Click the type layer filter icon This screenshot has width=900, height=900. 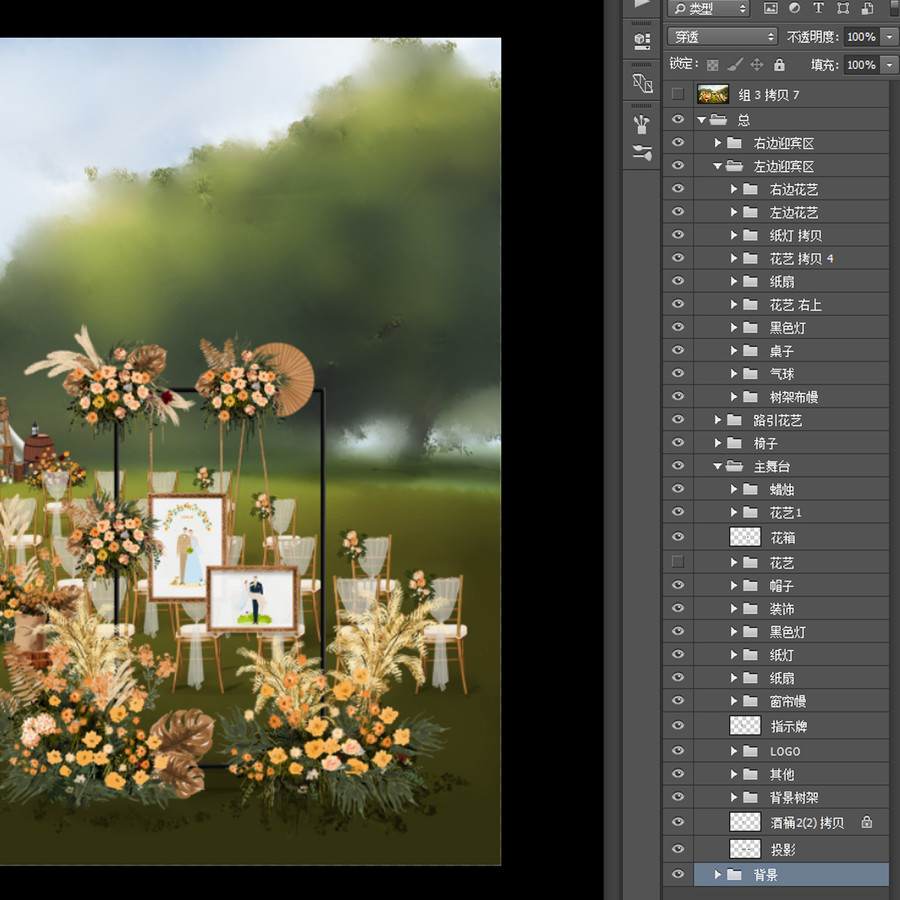[x=818, y=8]
